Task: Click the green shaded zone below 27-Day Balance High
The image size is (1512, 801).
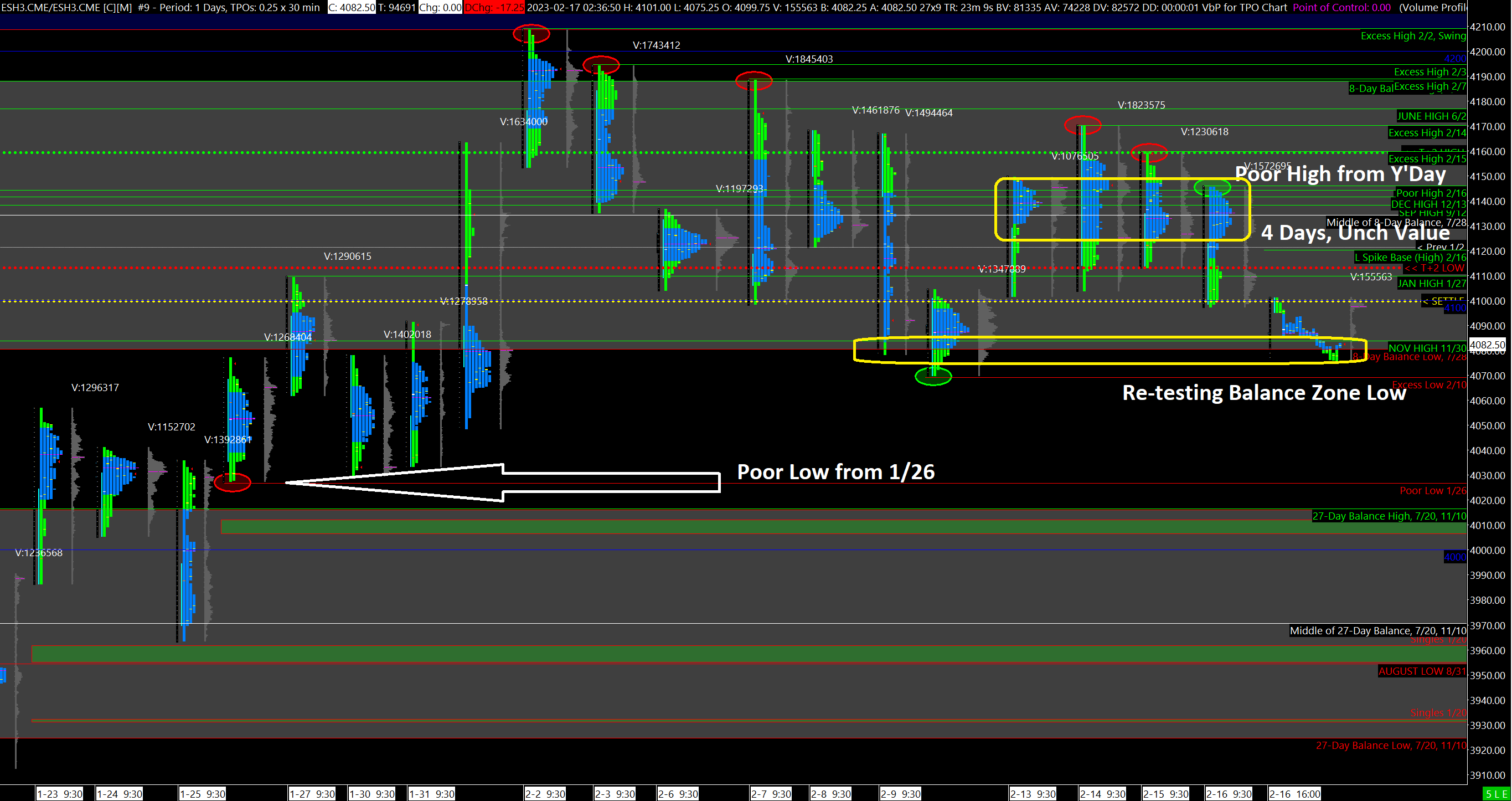Action: (822, 527)
